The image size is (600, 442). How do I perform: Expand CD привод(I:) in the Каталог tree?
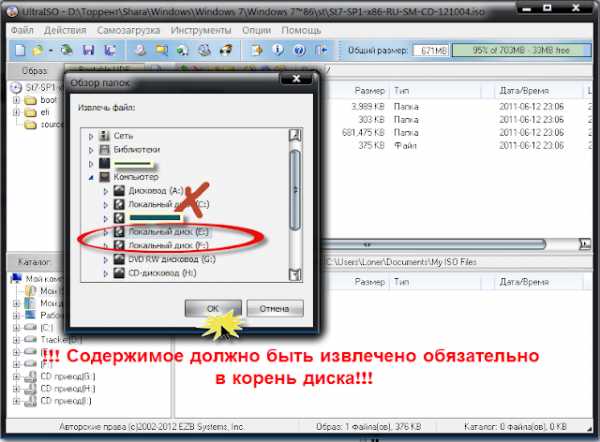16,401
